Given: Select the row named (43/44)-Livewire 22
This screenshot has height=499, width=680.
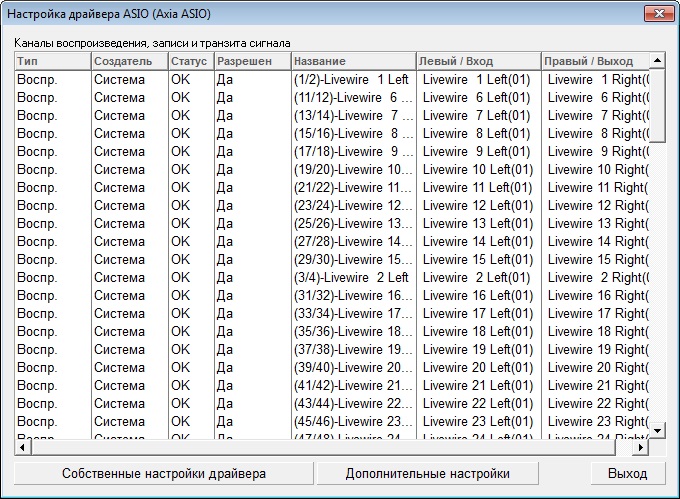Looking at the screenshot, I should click(x=332, y=403).
